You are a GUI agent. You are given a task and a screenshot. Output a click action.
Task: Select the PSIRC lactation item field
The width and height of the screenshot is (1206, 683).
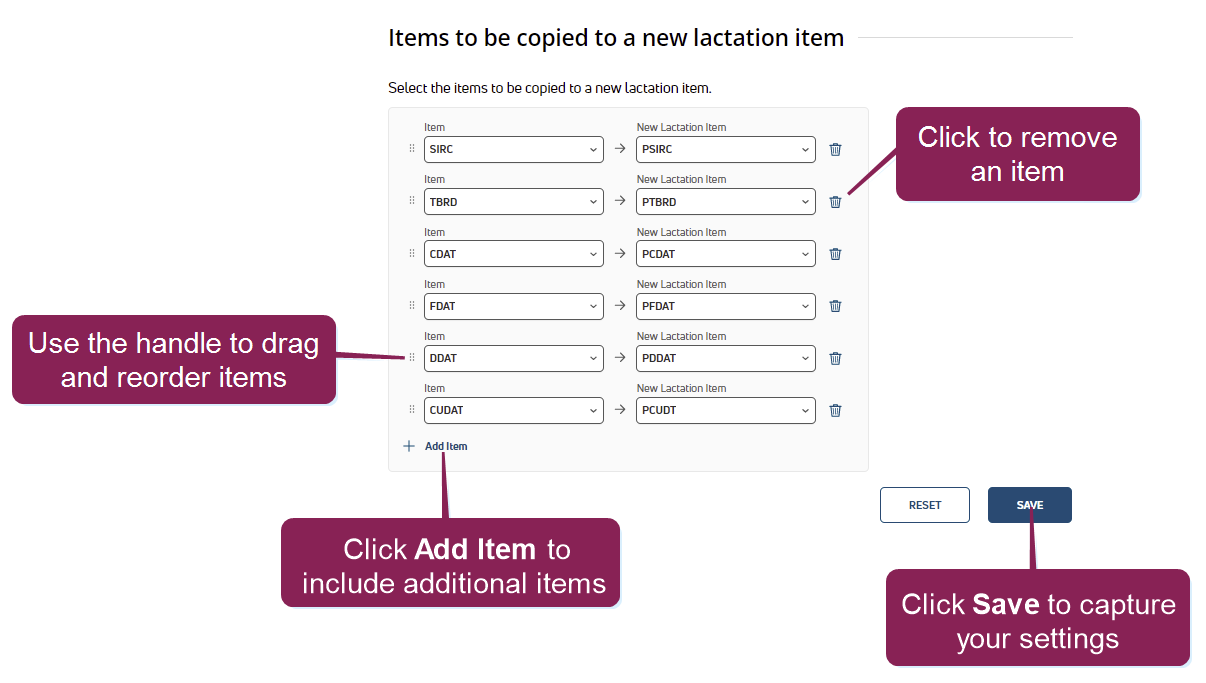coord(725,150)
